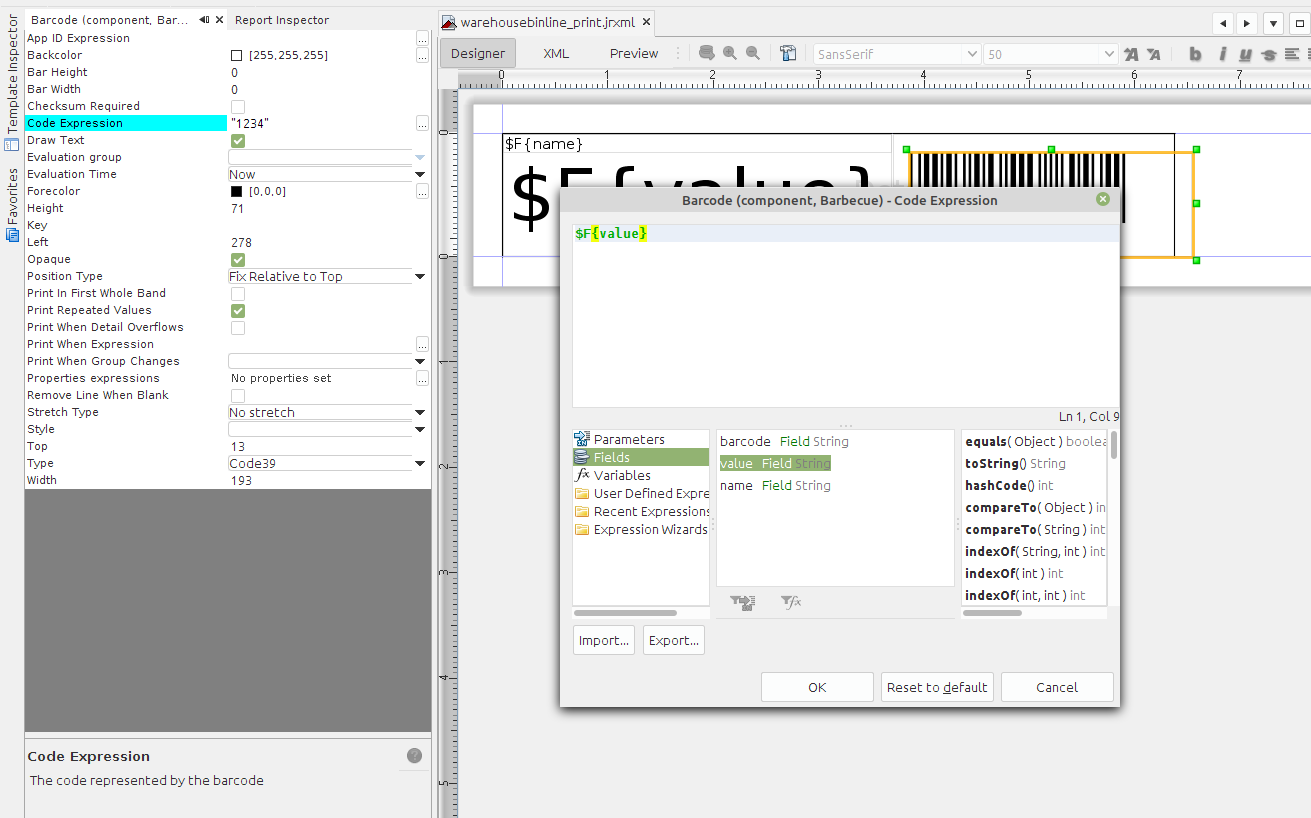
Task: Click the black Forecolor swatch
Action: [x=237, y=192]
